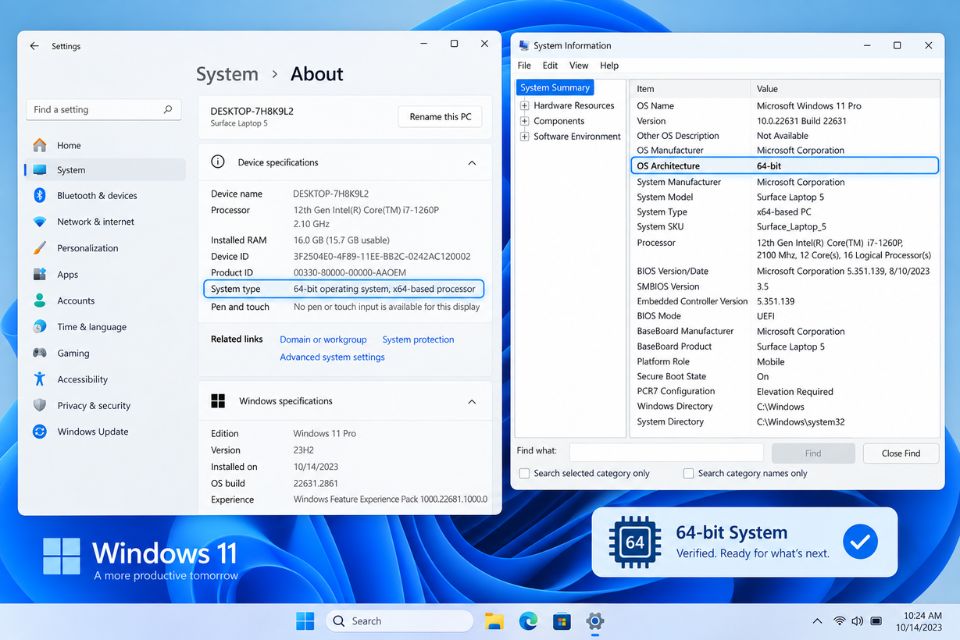Expand Software Environment tree node
Image resolution: width=960 pixels, height=640 pixels.
525,136
